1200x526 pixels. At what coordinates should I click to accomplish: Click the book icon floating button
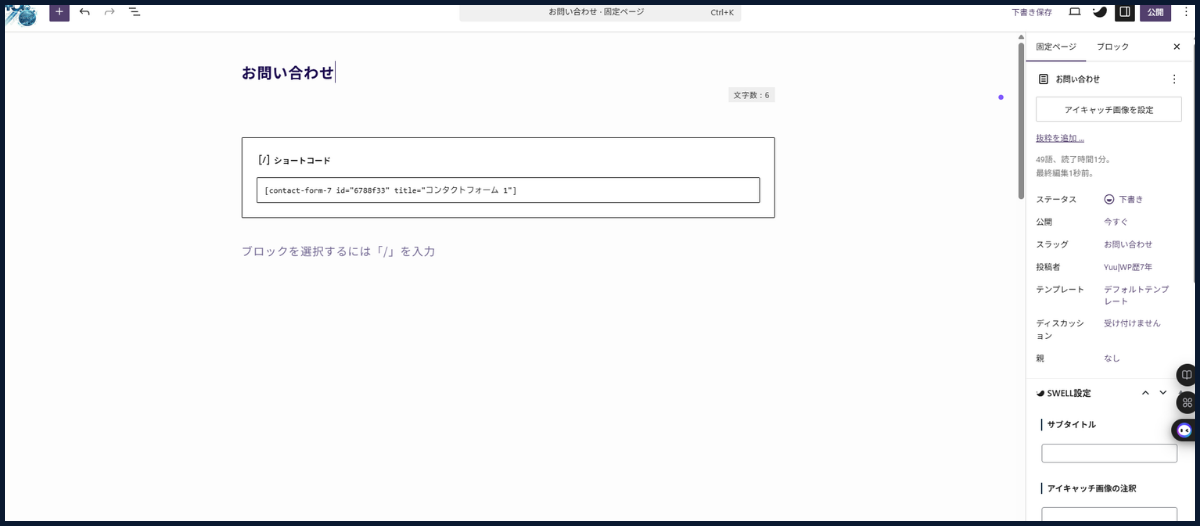tap(1186, 375)
